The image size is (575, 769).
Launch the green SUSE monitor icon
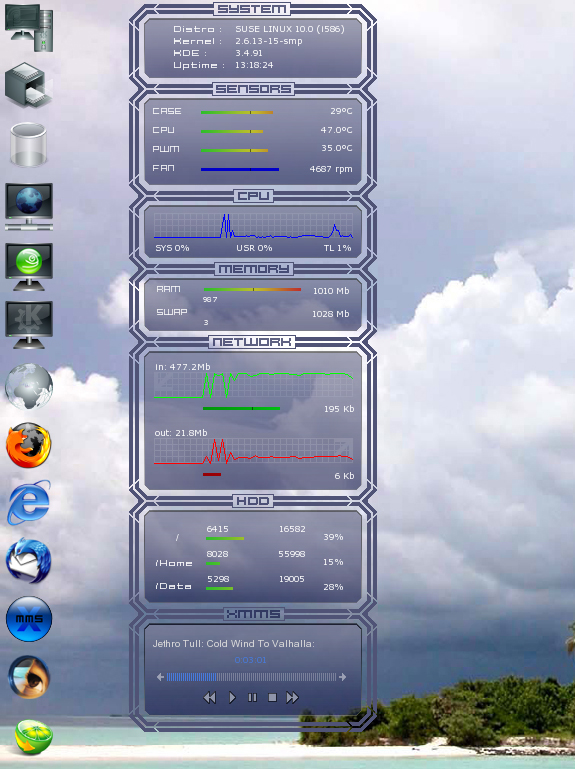[29, 266]
